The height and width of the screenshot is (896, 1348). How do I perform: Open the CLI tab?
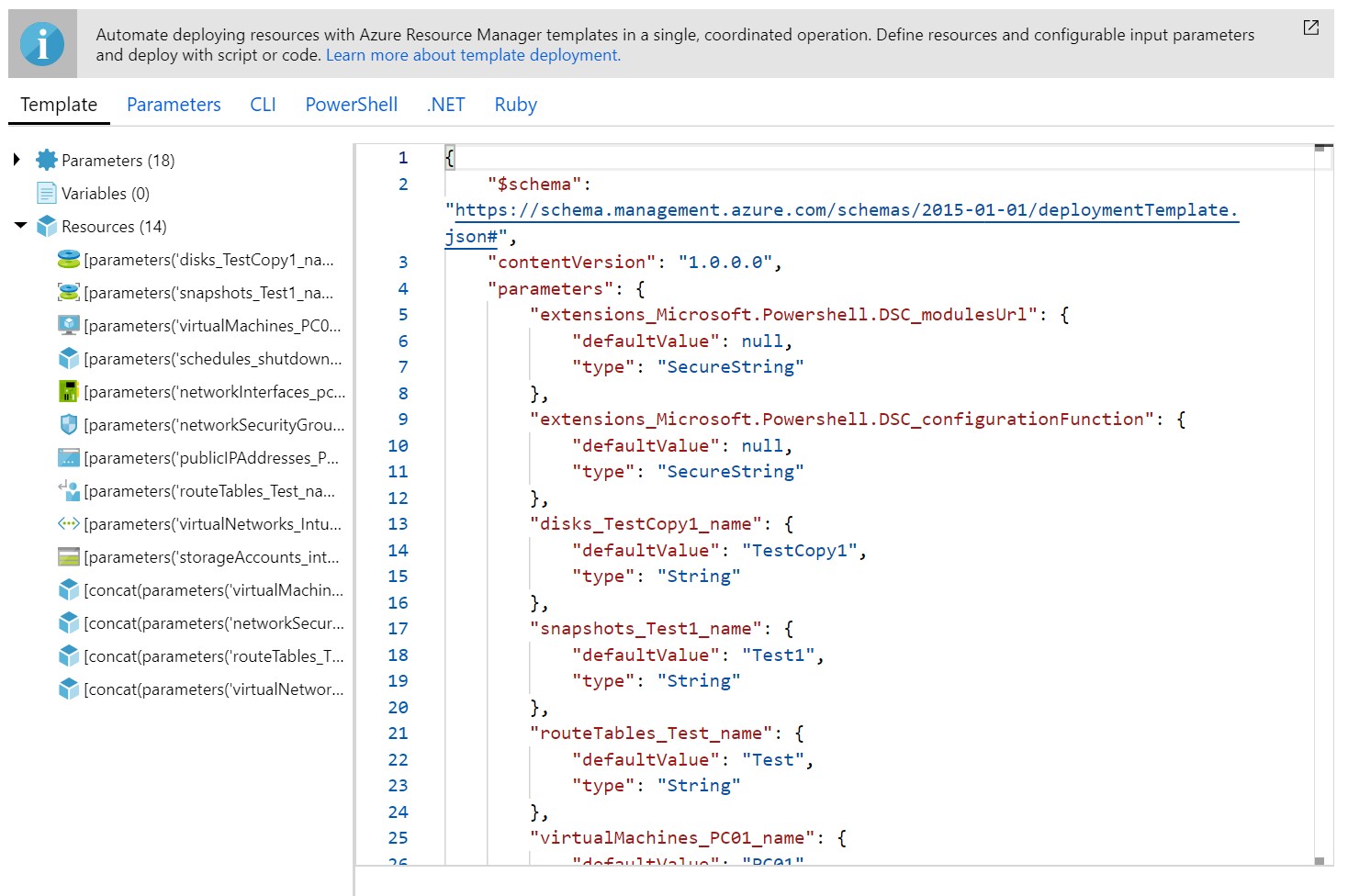click(x=263, y=105)
